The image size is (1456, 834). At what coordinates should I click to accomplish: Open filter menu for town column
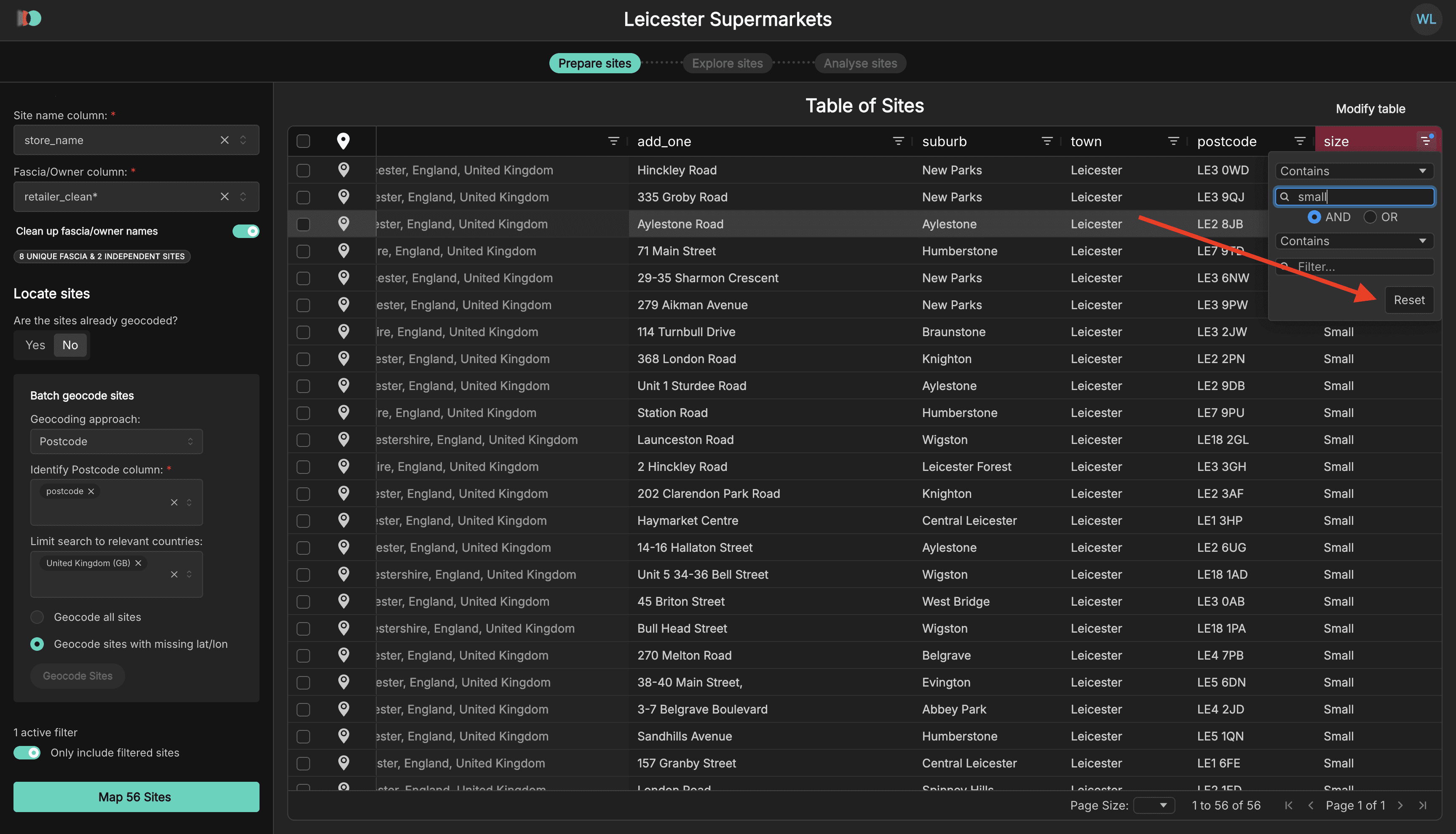1173,141
